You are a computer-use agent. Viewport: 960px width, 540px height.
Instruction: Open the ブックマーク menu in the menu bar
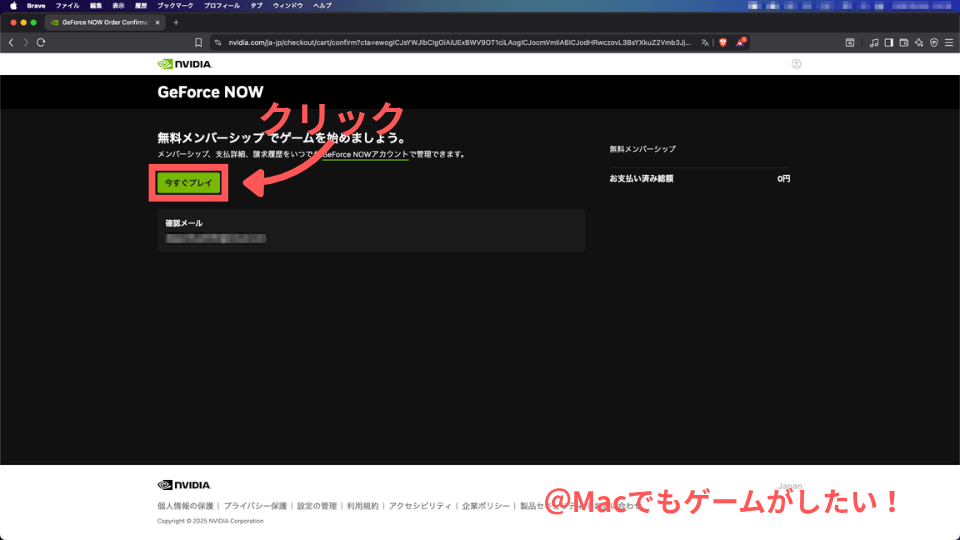(175, 6)
